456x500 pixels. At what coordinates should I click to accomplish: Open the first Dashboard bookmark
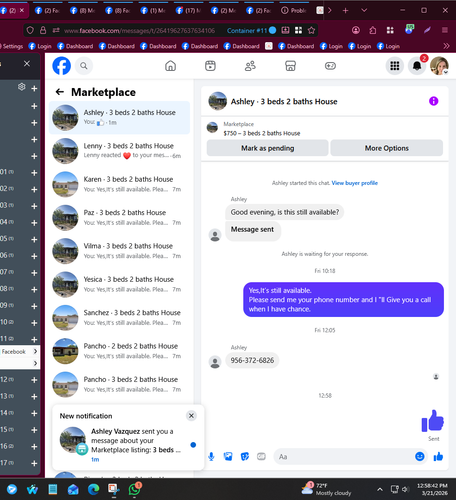(75, 46)
